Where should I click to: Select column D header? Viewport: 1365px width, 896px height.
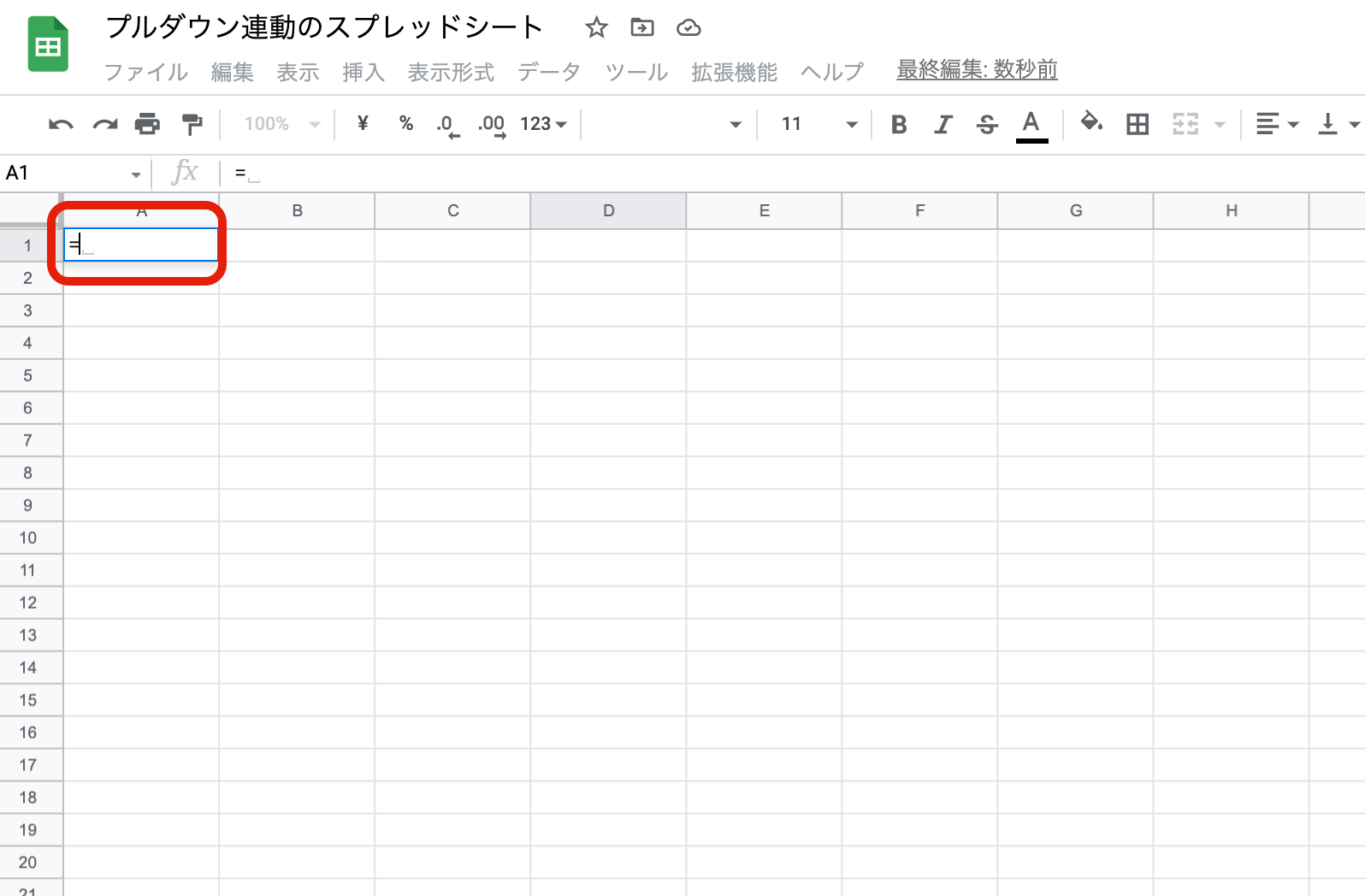[x=608, y=210]
